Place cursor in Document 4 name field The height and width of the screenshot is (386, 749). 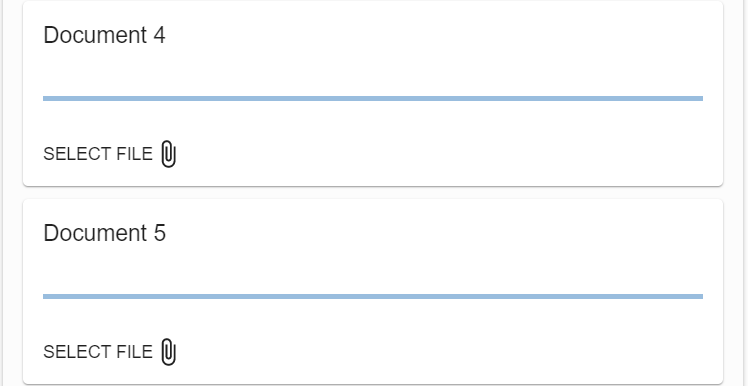point(373,81)
